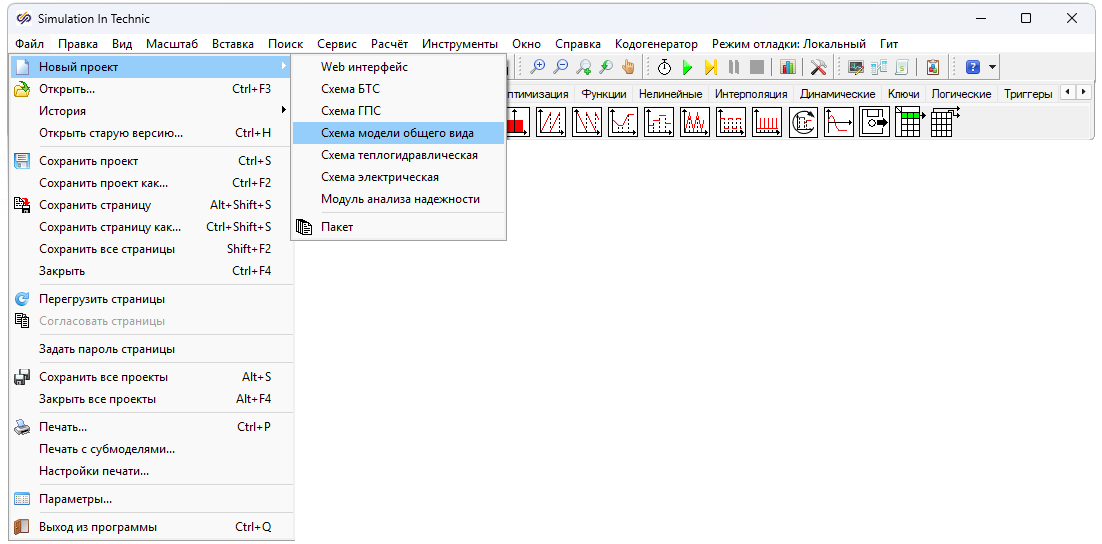Select the sawtooth signal block icon
Image resolution: width=1102 pixels, height=544 pixels.
point(551,122)
